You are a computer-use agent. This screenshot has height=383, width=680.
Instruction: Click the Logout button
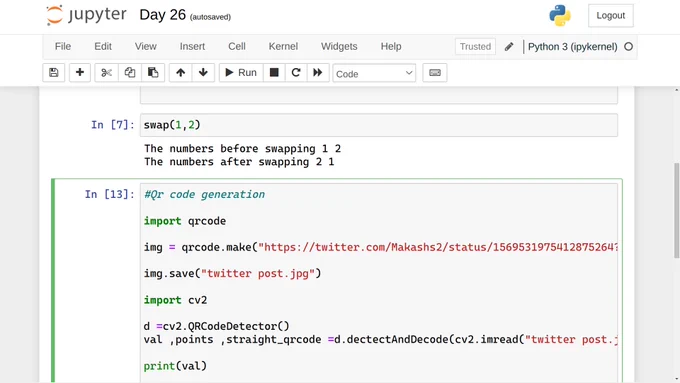click(x=611, y=16)
